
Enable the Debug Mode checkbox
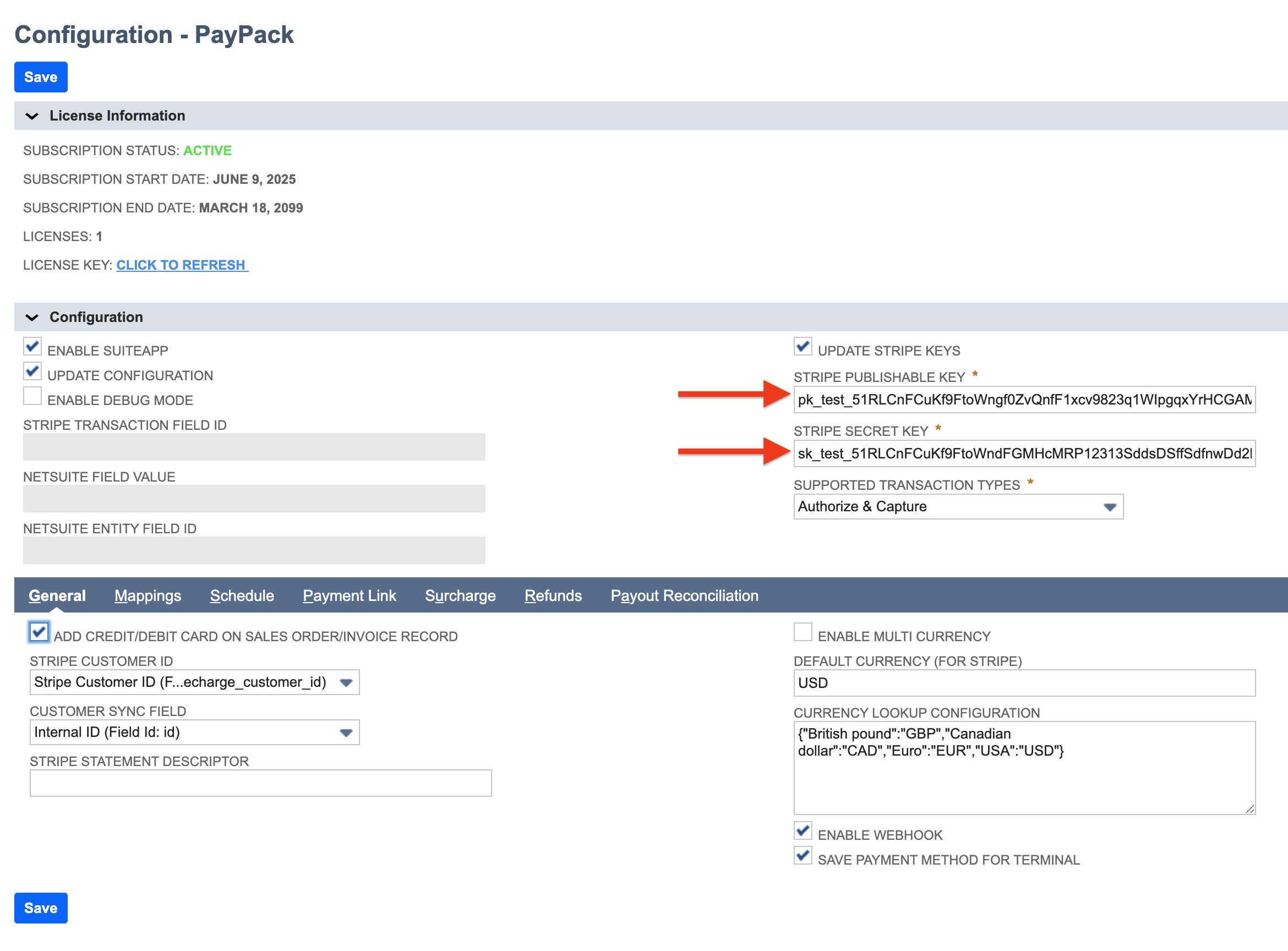[32, 396]
